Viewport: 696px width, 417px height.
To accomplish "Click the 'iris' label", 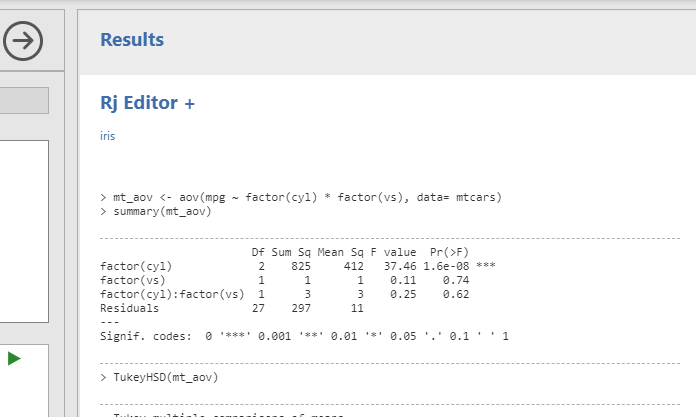I will [x=107, y=136].
